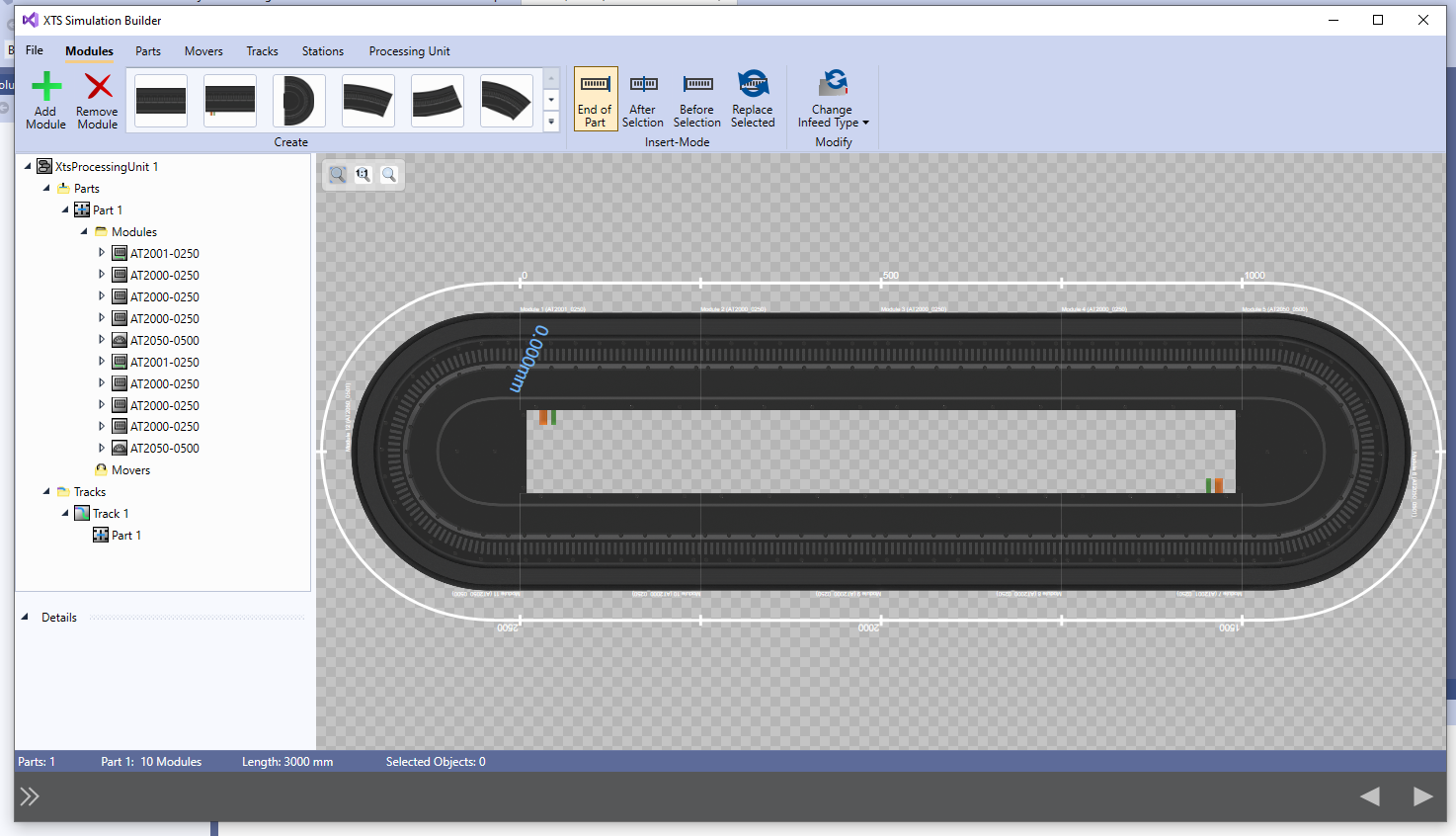Expand the first AT2050-0500 module node
1456x836 pixels.
point(101,340)
